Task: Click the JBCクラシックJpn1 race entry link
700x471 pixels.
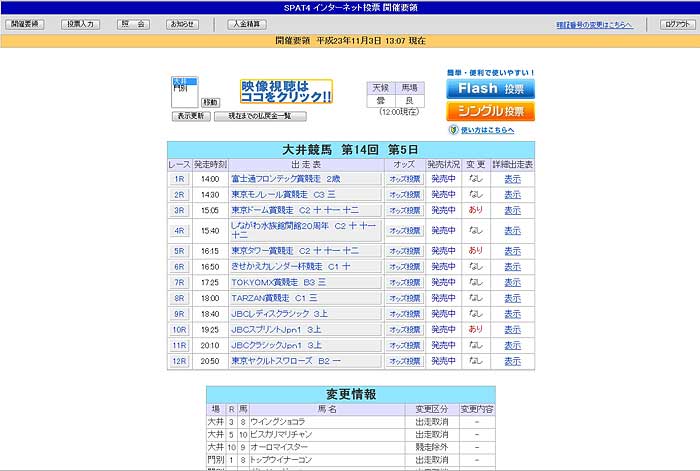Action: (x=276, y=345)
